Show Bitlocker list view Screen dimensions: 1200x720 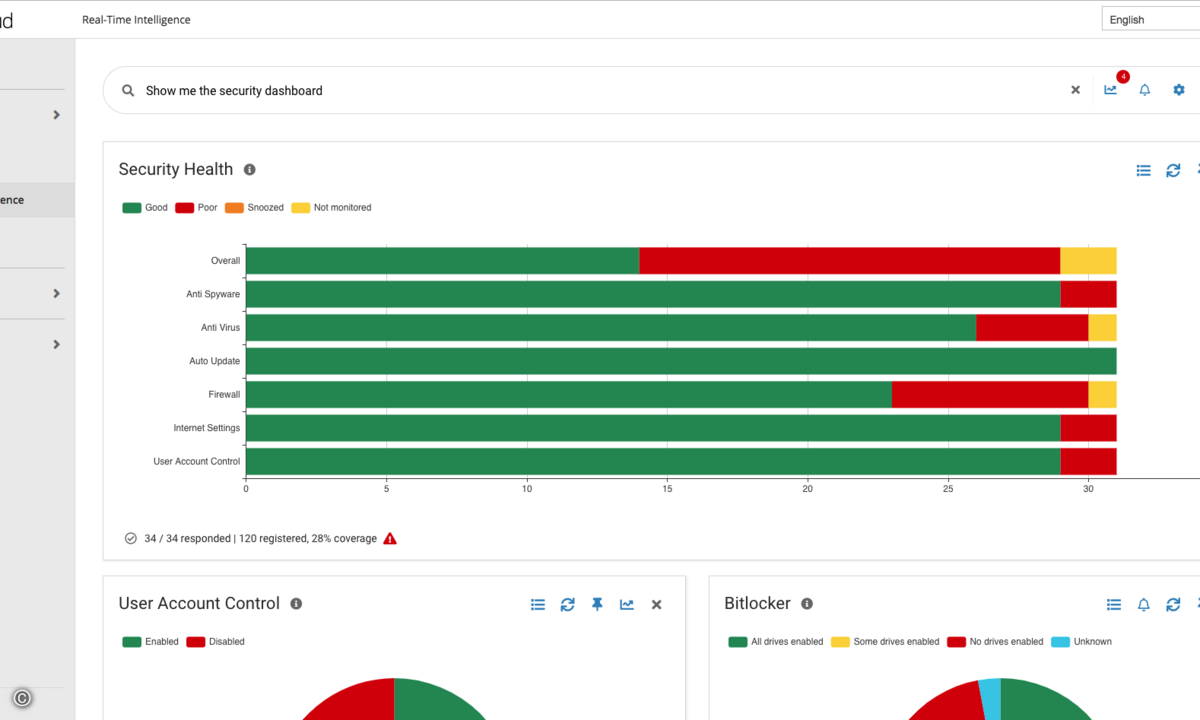1114,605
